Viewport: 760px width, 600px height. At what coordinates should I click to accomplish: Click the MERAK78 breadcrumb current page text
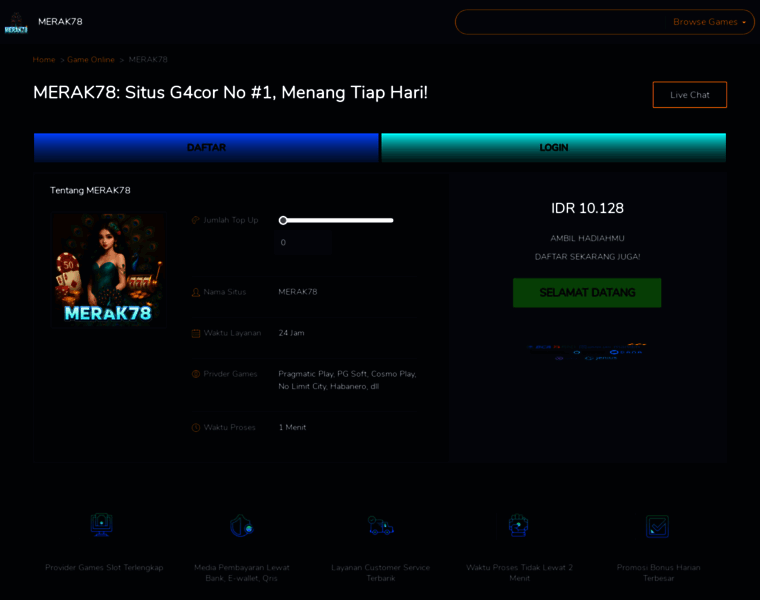click(x=148, y=60)
